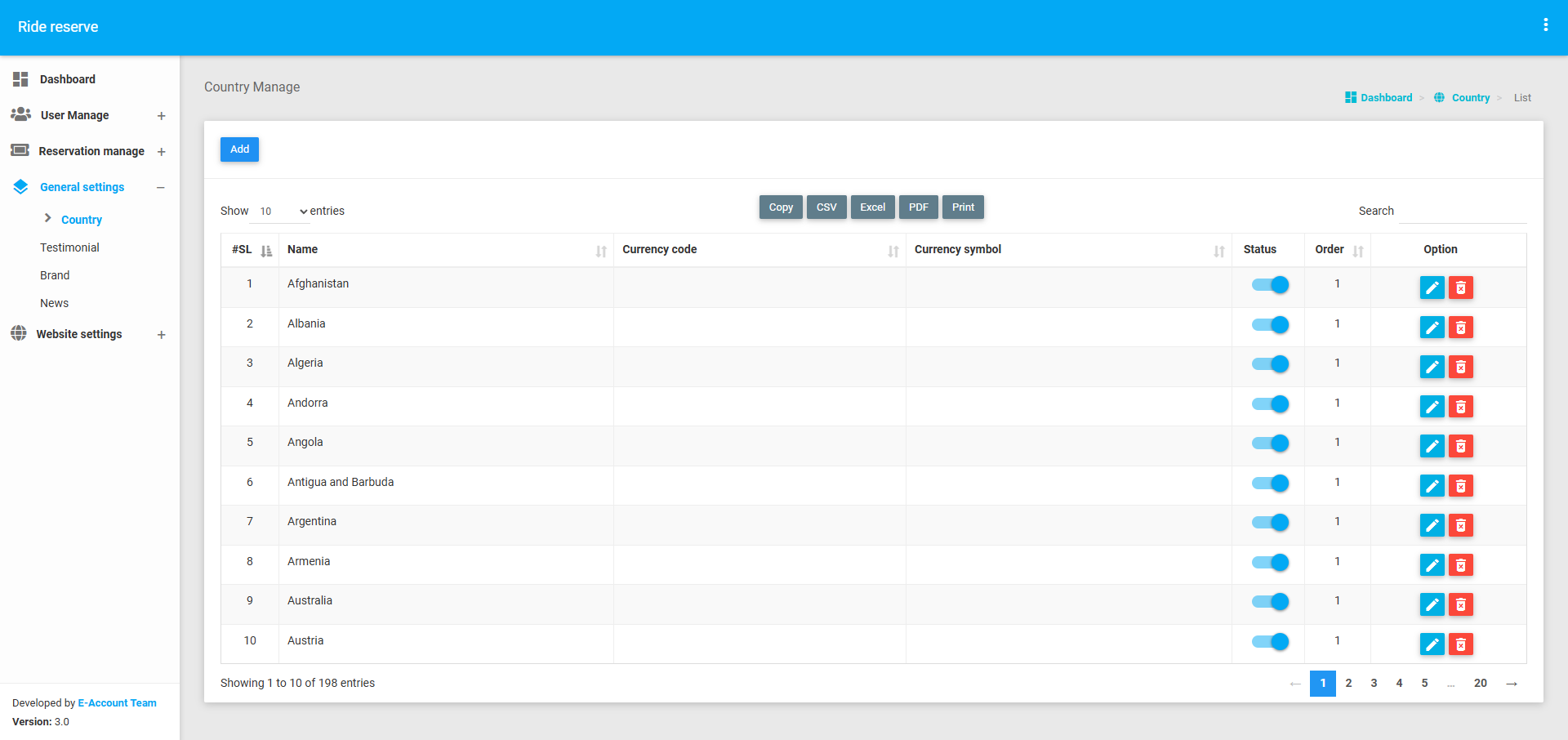1568x740 pixels.
Task: Click the edit pencil icon for Afghanistan
Action: click(1432, 288)
